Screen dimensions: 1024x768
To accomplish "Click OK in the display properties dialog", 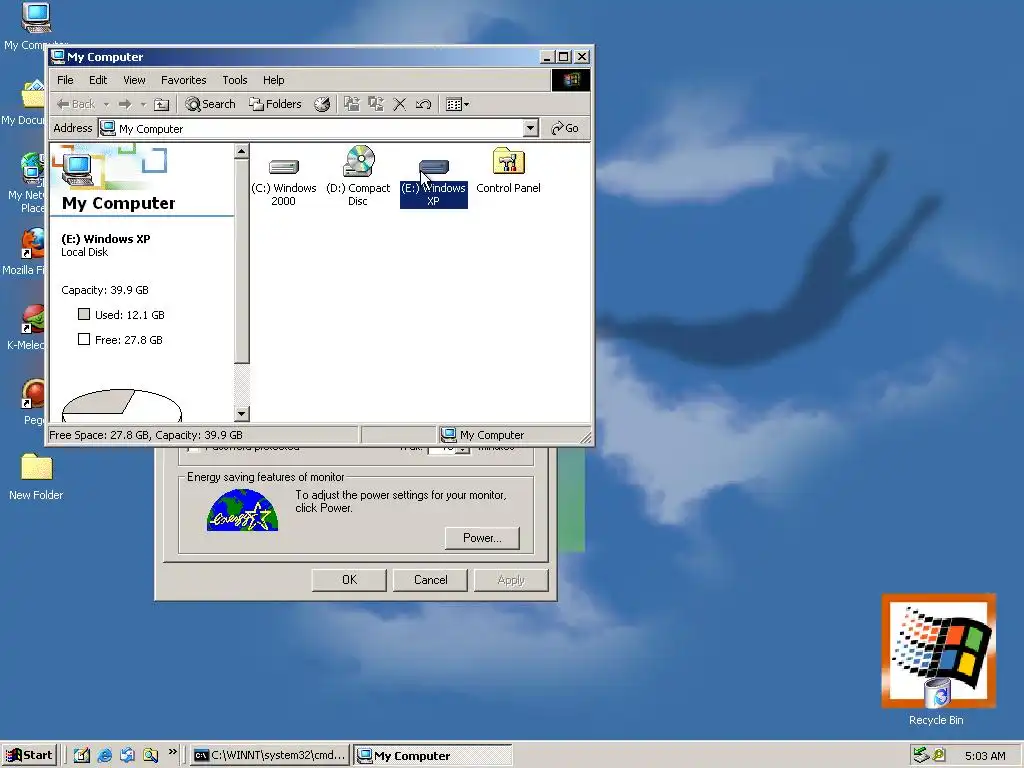I will 349,580.
